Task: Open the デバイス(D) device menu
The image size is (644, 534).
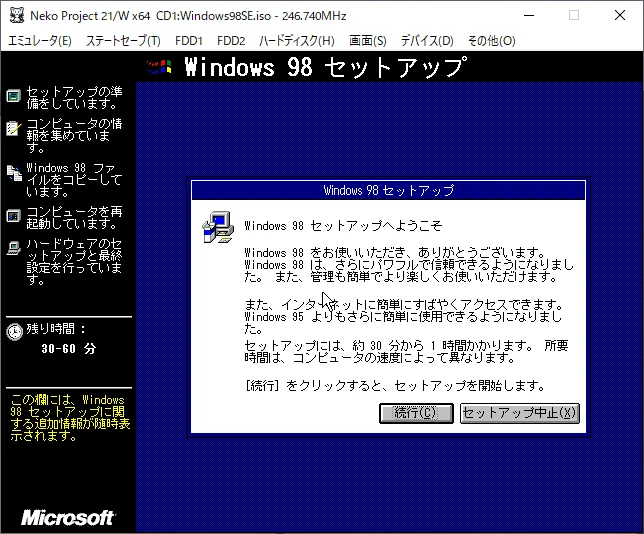Action: (x=427, y=41)
